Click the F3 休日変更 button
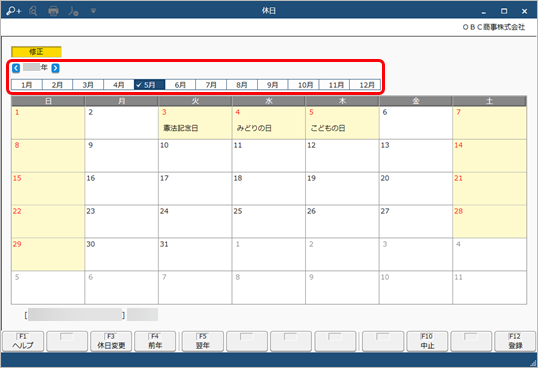Image resolution: width=538 pixels, height=368 pixels. [111, 341]
